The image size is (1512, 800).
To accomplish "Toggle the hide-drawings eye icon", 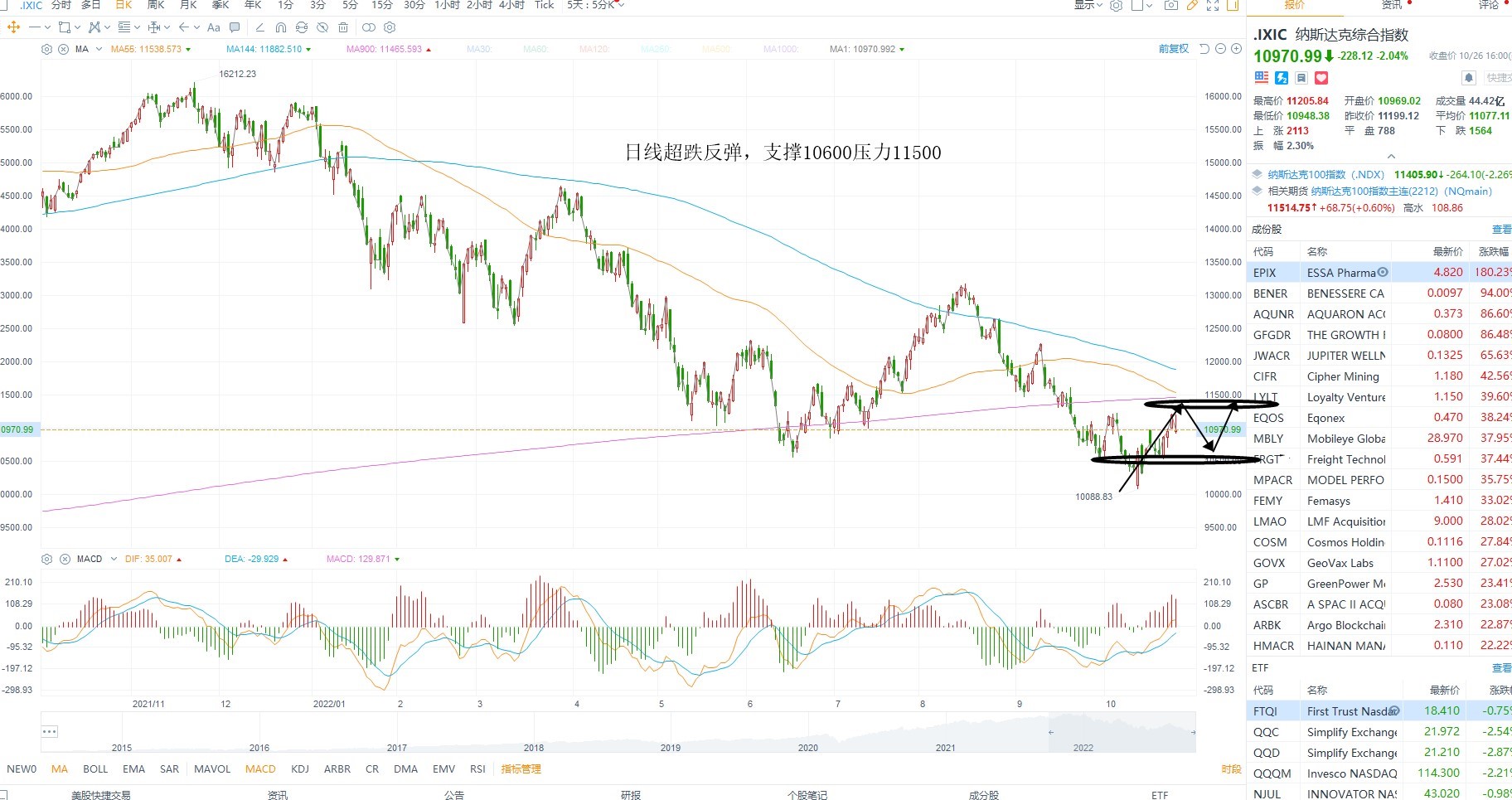I will pyautogui.click(x=322, y=27).
